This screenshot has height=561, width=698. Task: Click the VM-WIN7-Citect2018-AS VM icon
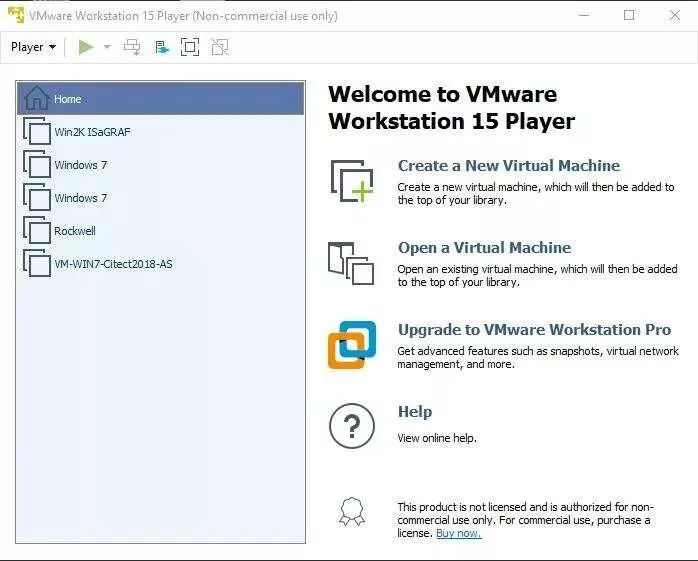(37, 263)
